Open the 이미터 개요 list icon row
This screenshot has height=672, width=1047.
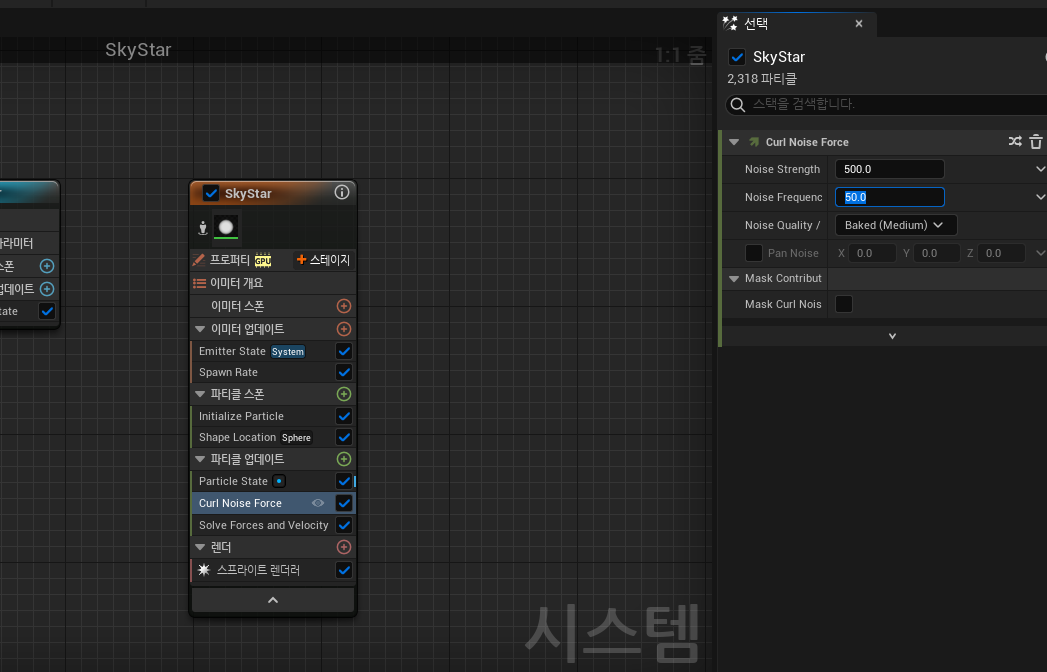coord(199,283)
